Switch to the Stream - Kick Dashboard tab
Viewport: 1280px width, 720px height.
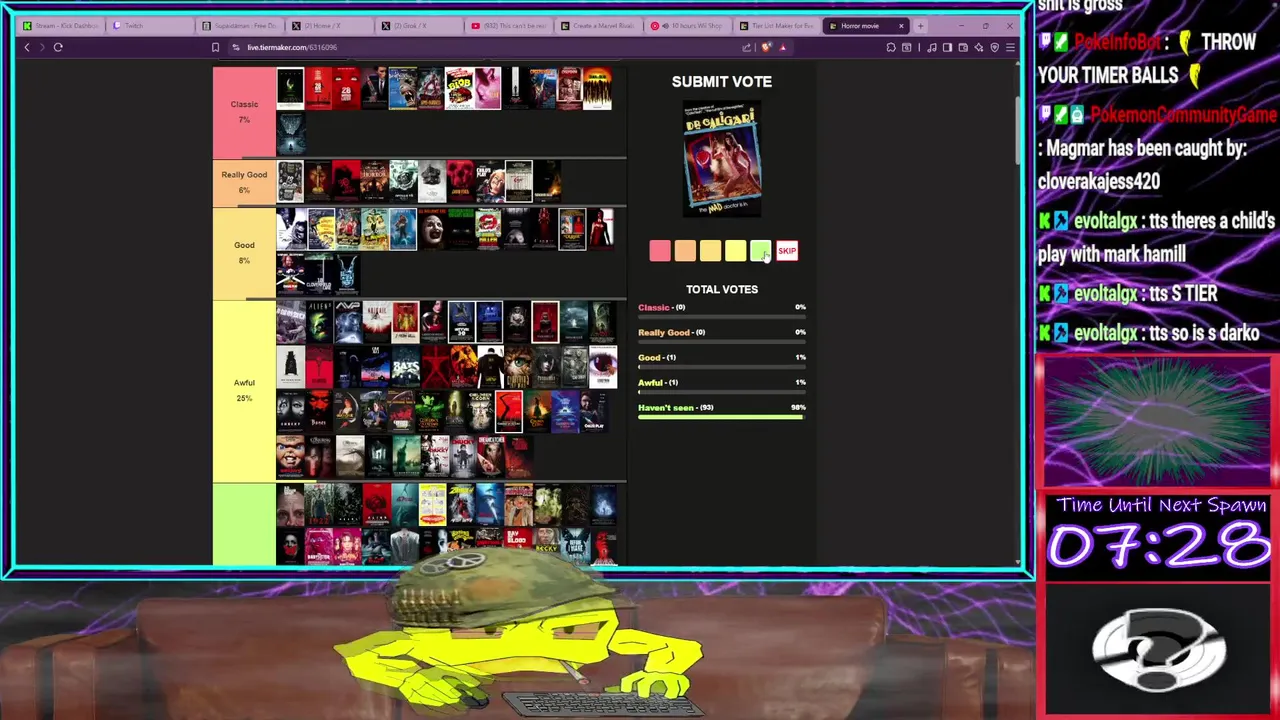[x=61, y=26]
